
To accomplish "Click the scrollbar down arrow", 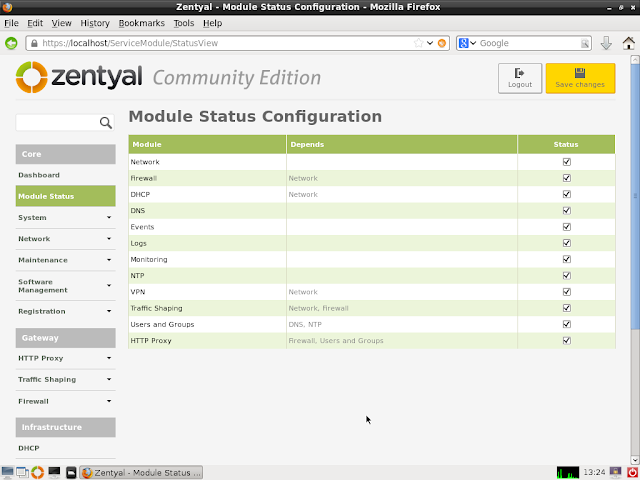I will point(635,460).
